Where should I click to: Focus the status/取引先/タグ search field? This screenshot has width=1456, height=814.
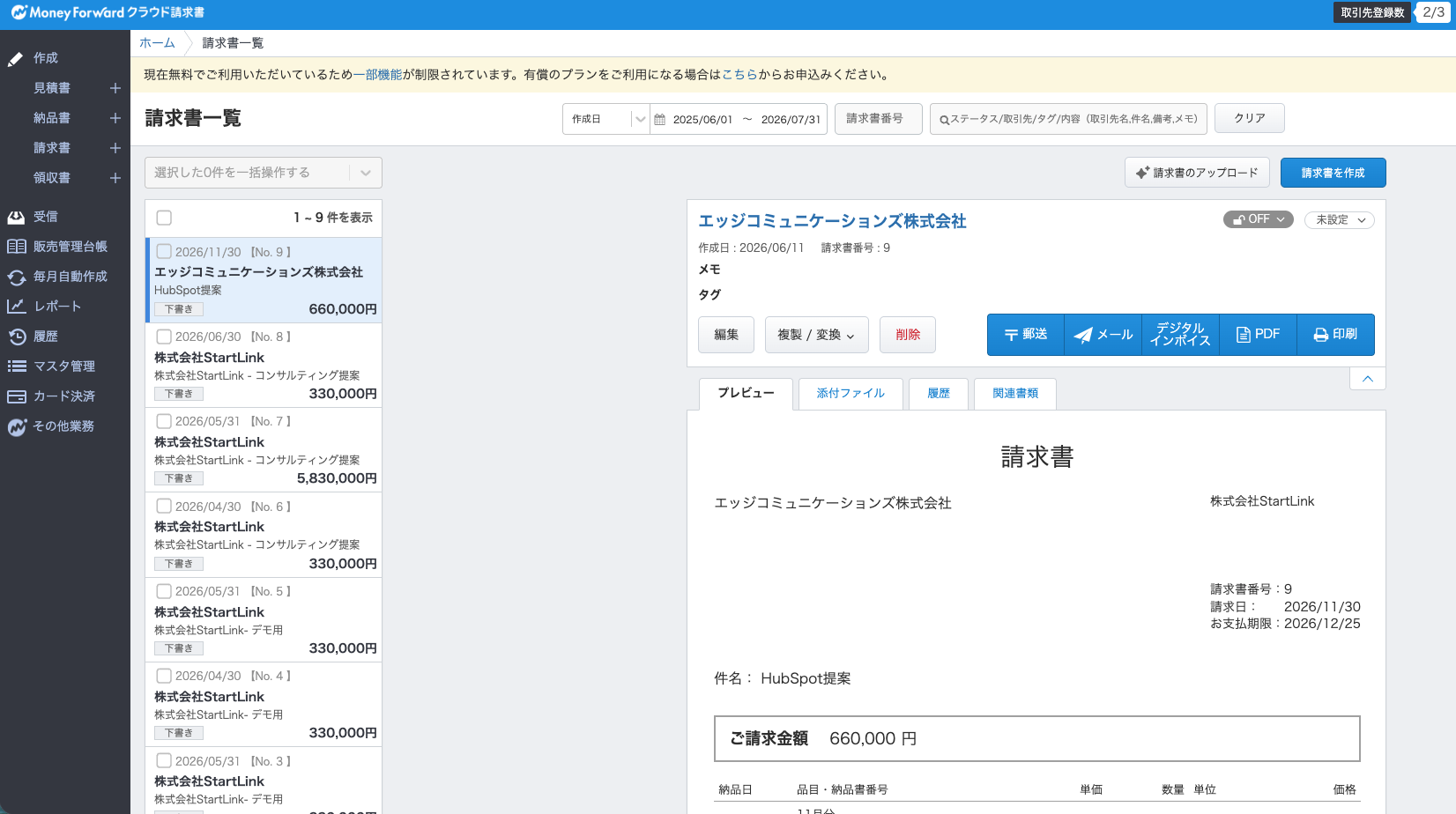tap(1068, 119)
